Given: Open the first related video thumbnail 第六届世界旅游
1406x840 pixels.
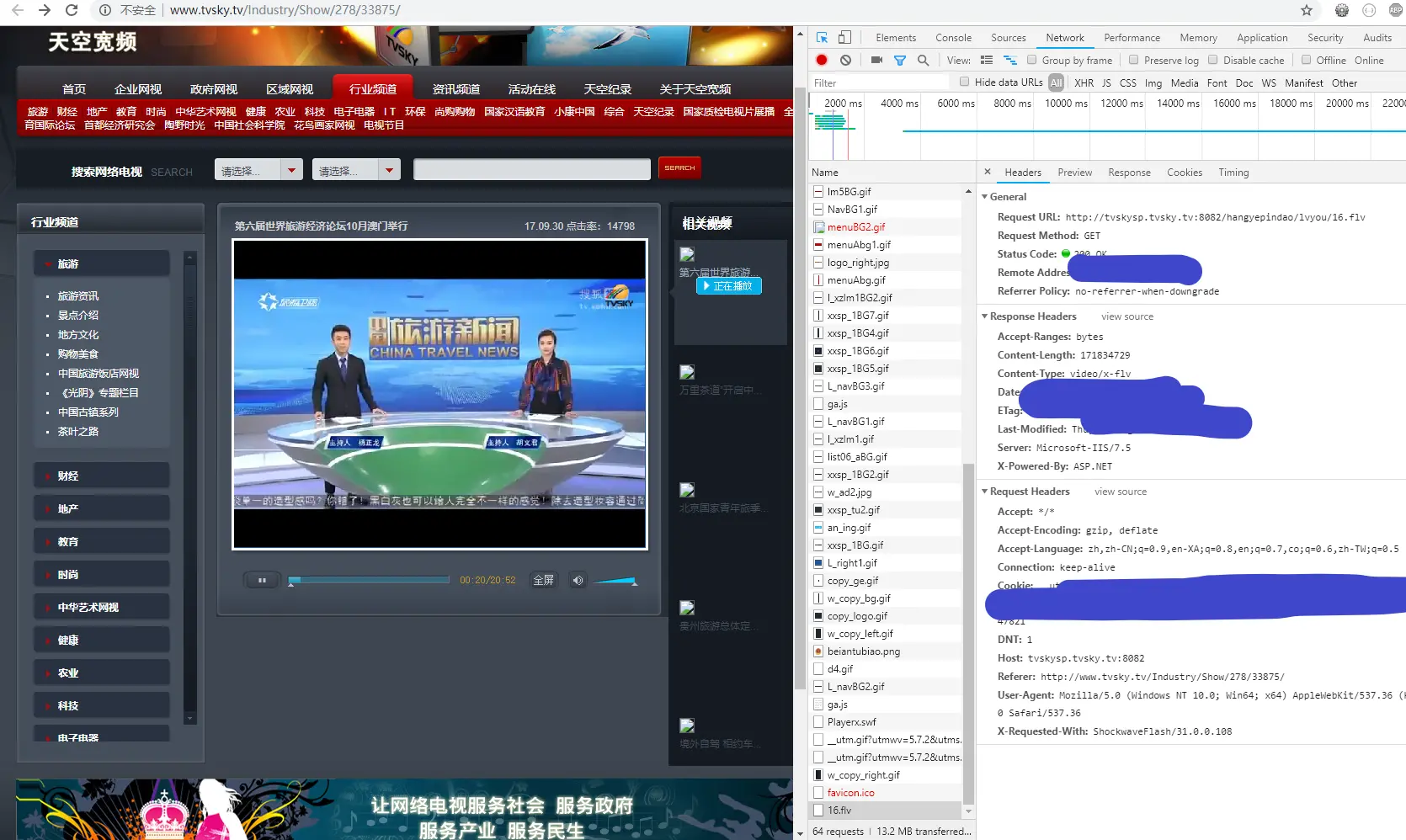Looking at the screenshot, I should click(x=687, y=255).
